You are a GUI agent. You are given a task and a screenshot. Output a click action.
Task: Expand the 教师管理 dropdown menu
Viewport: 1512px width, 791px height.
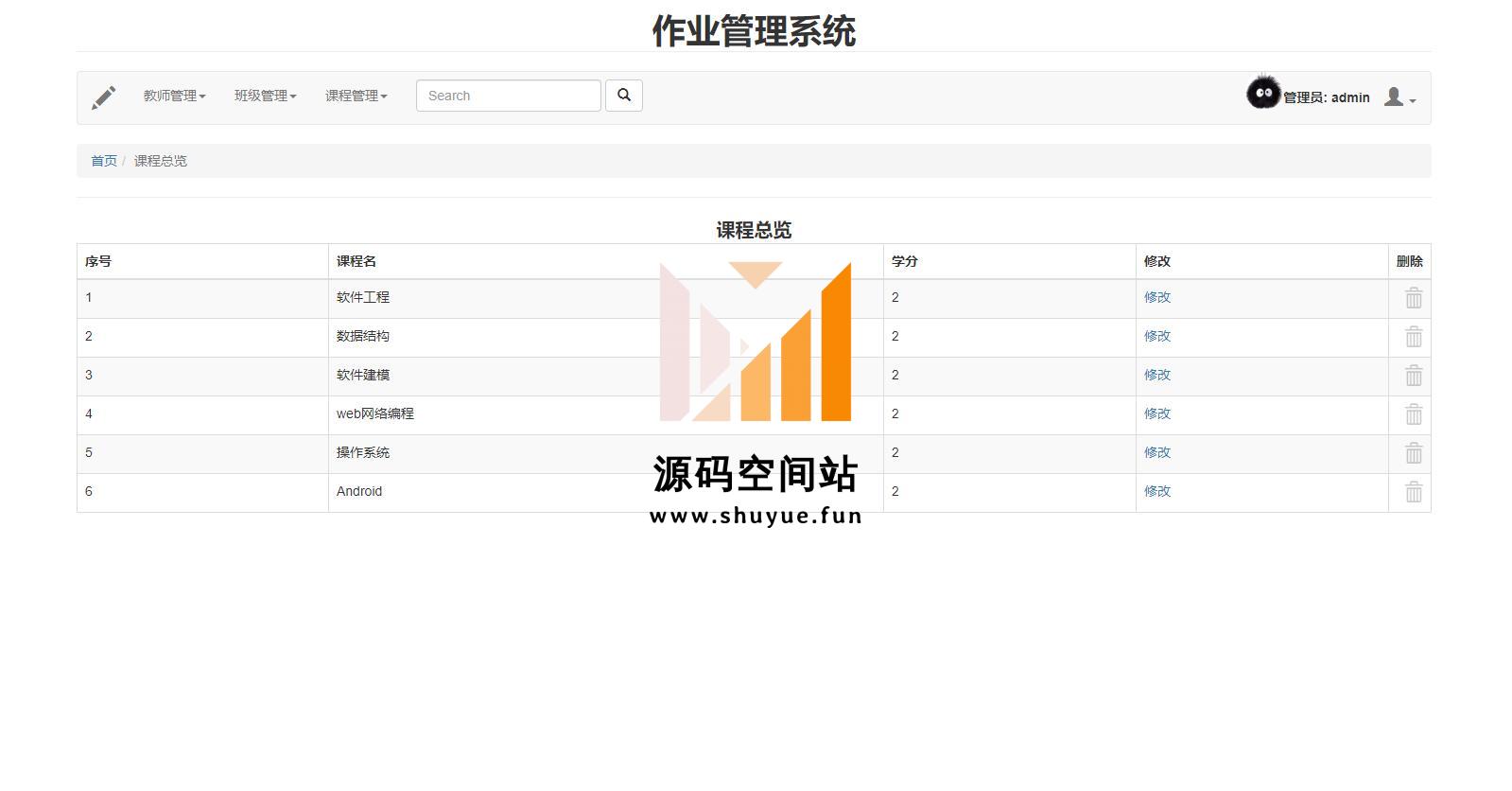(174, 96)
